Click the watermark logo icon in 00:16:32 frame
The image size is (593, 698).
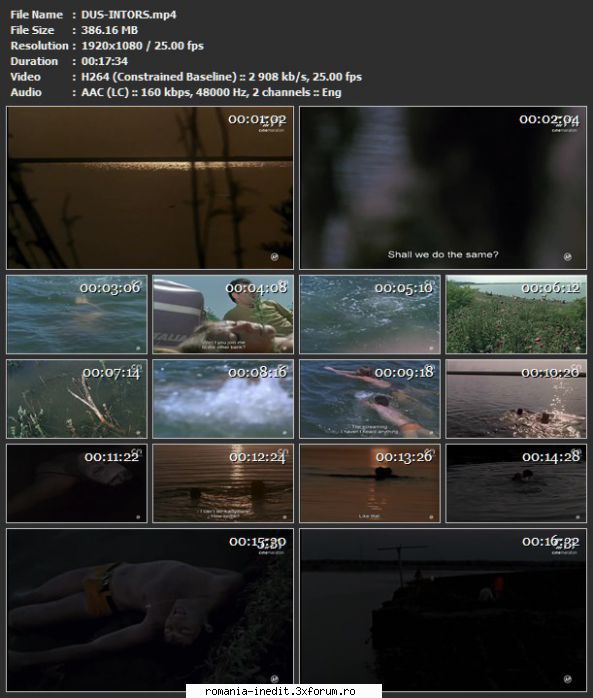tap(568, 679)
